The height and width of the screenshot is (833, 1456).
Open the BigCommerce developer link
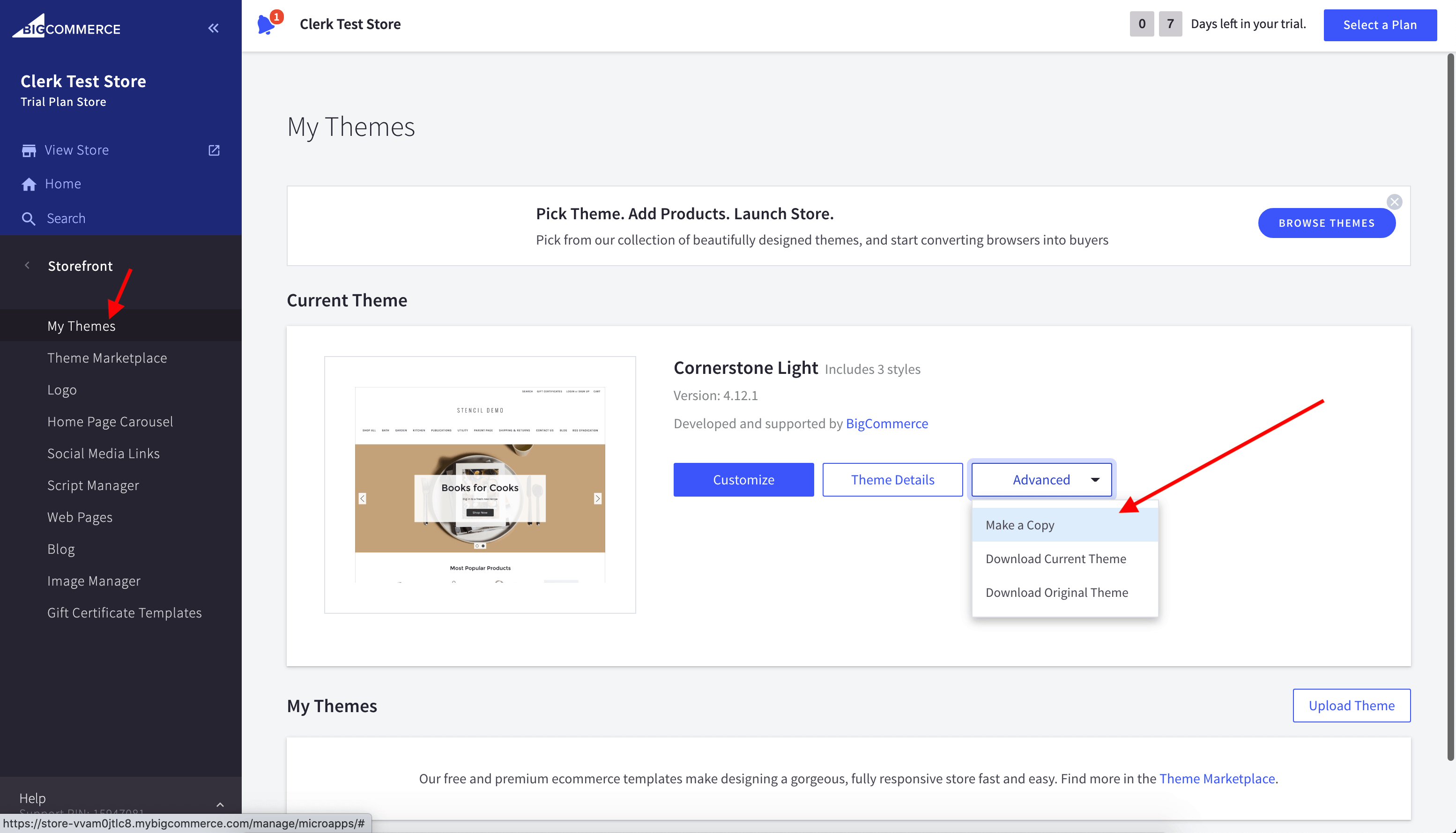point(886,424)
